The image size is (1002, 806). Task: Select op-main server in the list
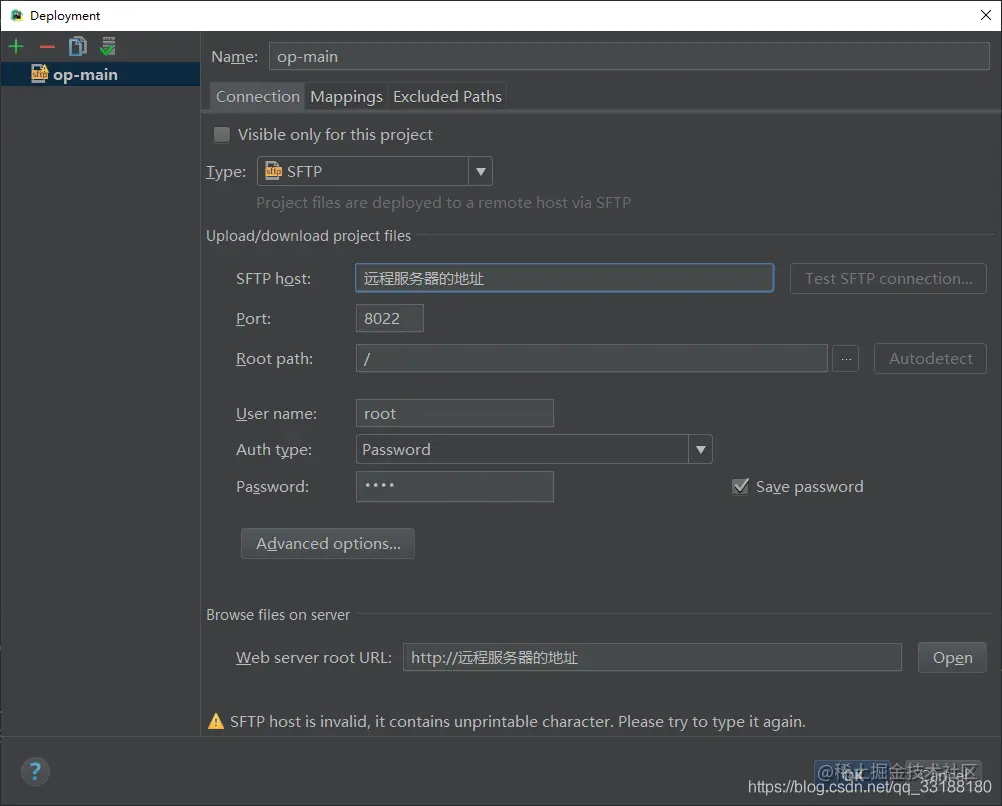tap(100, 75)
